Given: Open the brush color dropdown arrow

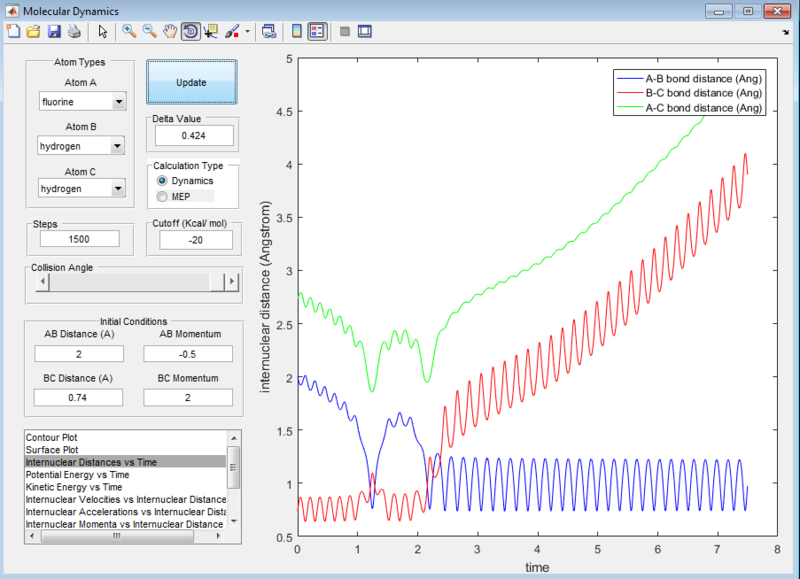Looking at the screenshot, I should (247, 32).
